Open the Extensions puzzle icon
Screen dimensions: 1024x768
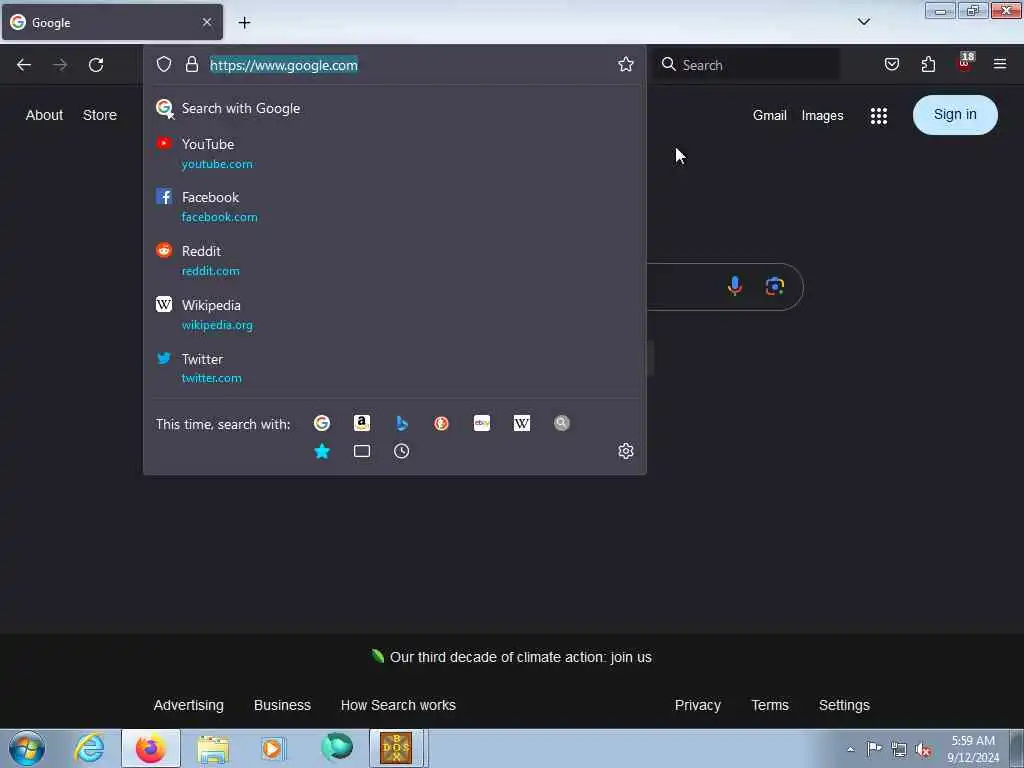point(928,64)
